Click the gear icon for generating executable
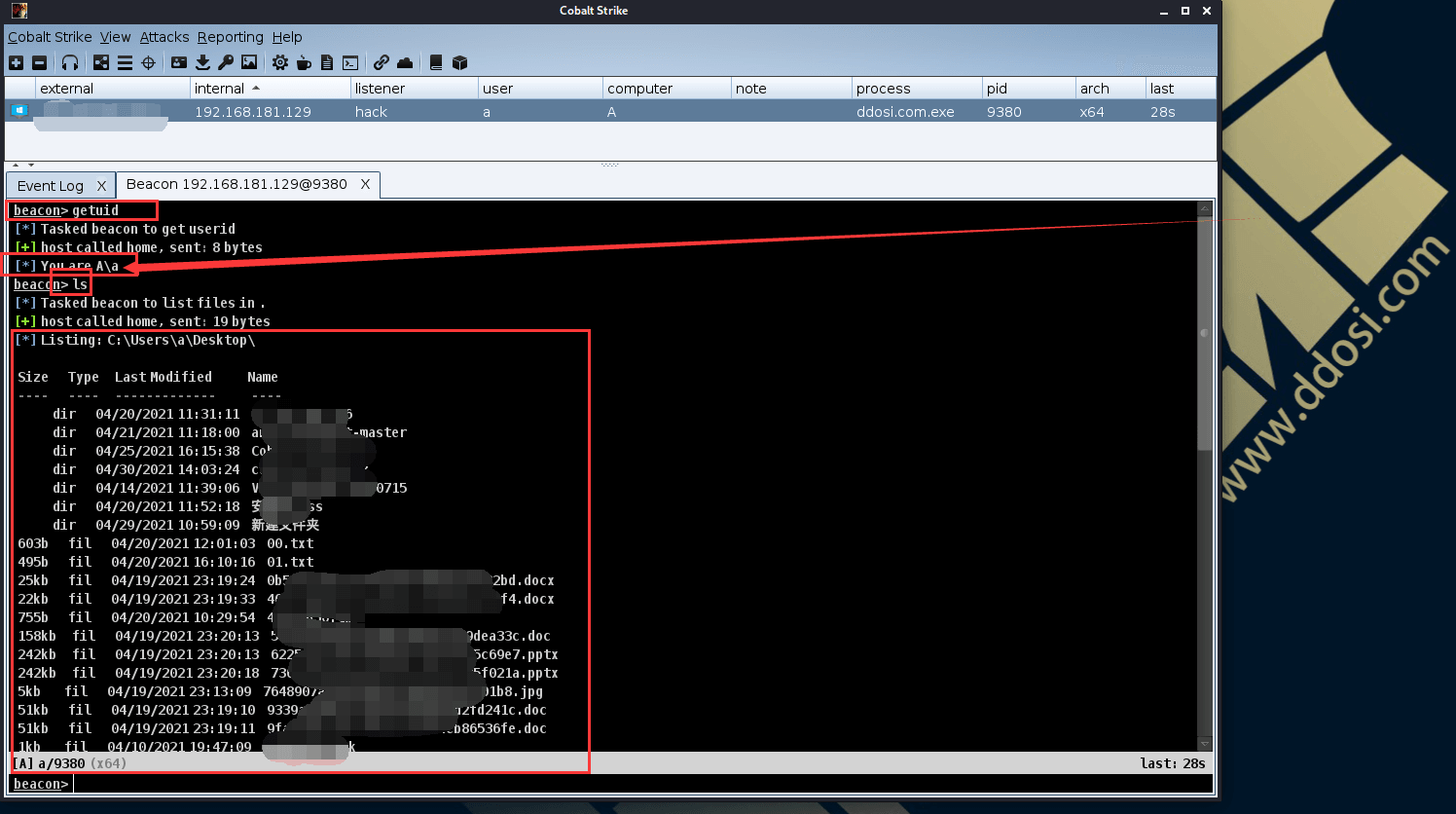This screenshot has width=1456, height=814. 280,62
